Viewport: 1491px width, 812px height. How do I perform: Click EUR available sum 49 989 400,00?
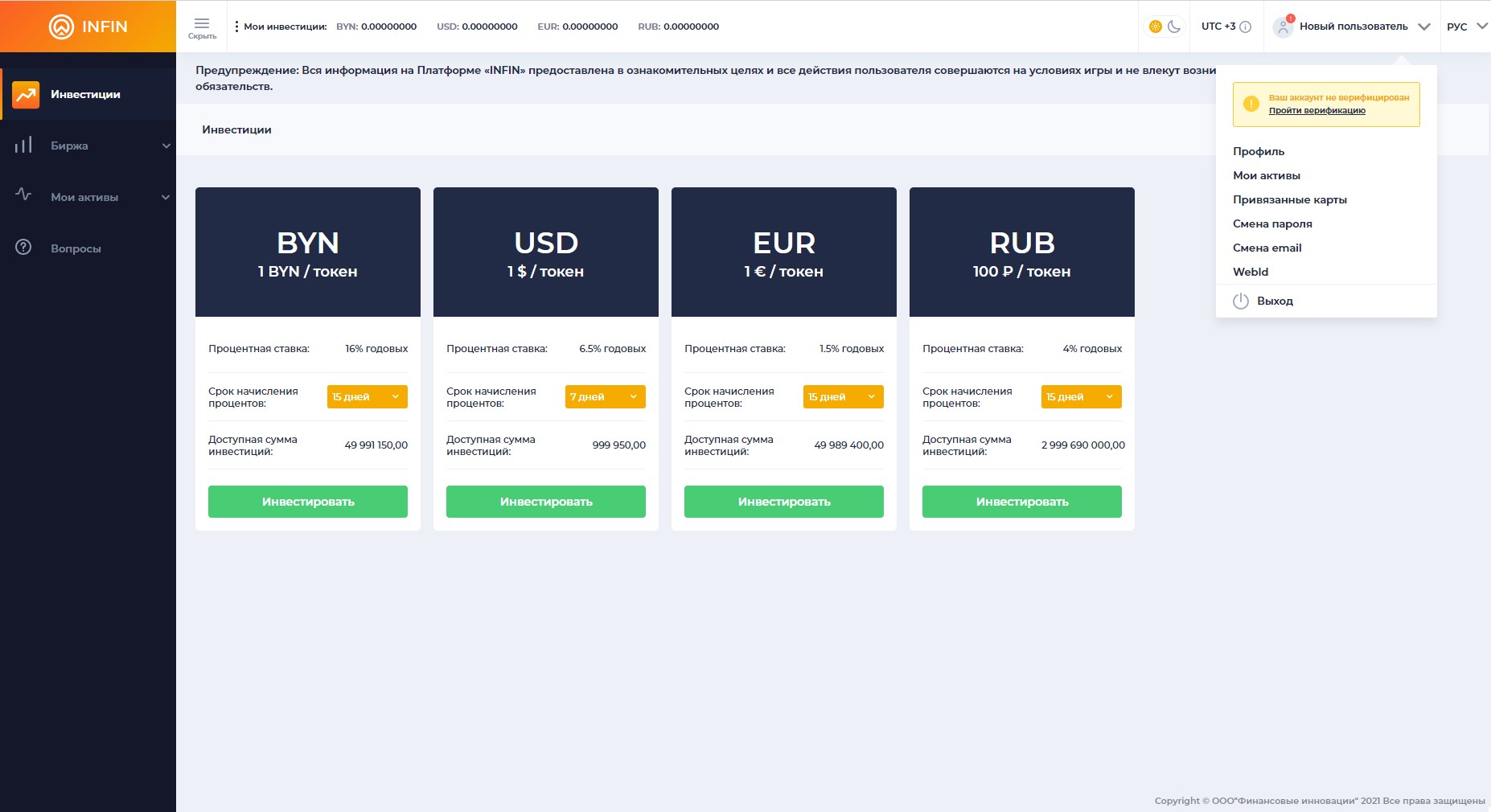click(849, 445)
